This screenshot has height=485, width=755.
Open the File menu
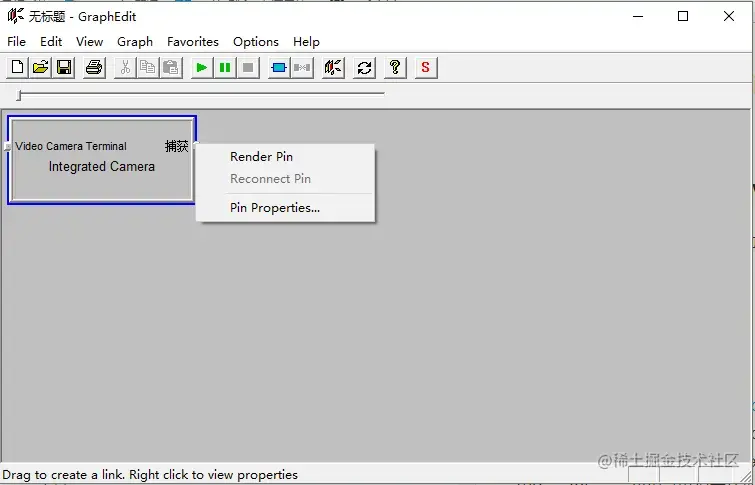tap(16, 42)
